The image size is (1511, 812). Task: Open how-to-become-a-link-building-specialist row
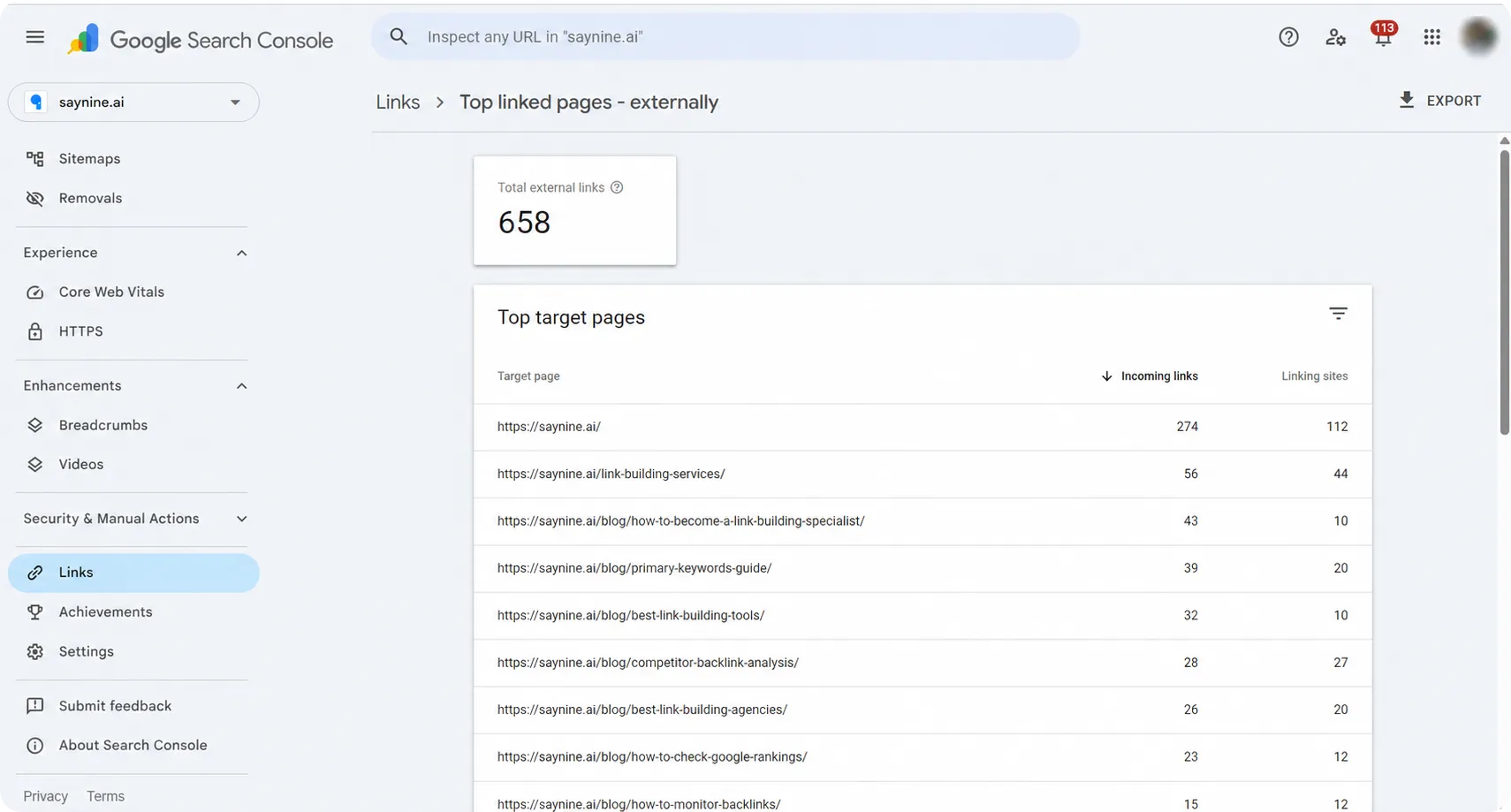coord(923,521)
